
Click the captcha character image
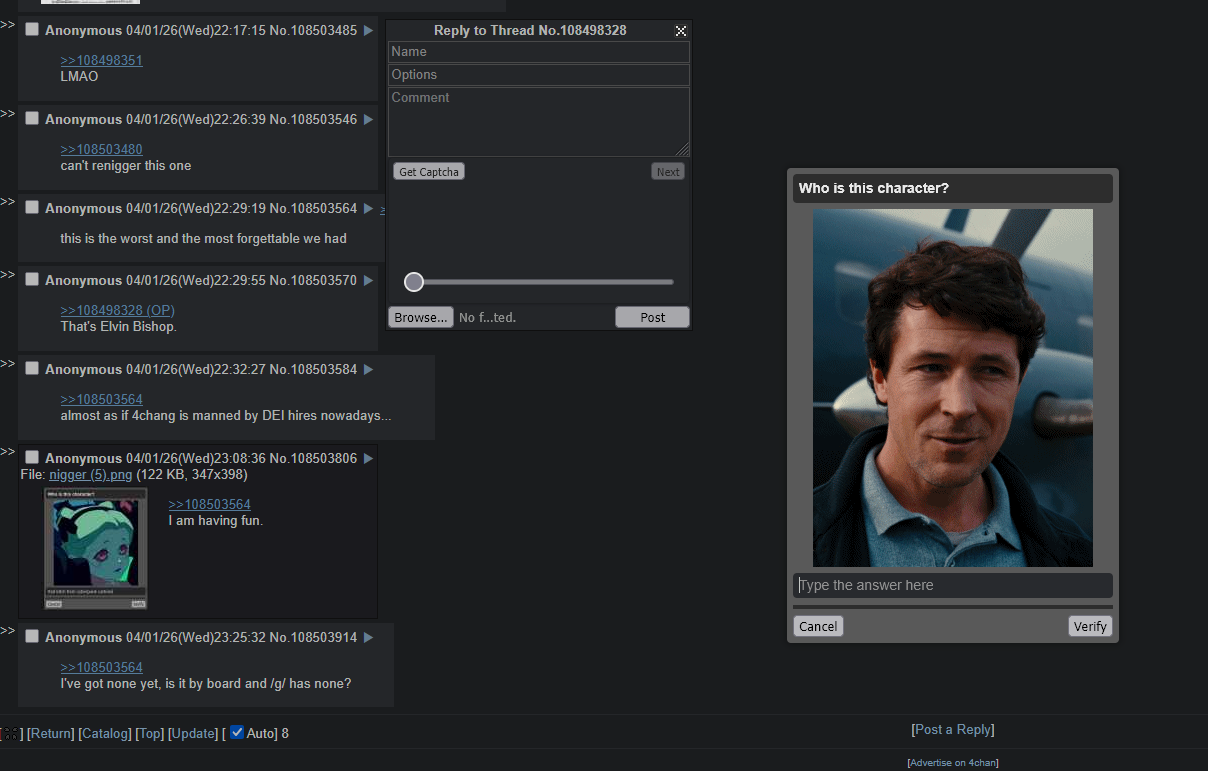click(953, 388)
